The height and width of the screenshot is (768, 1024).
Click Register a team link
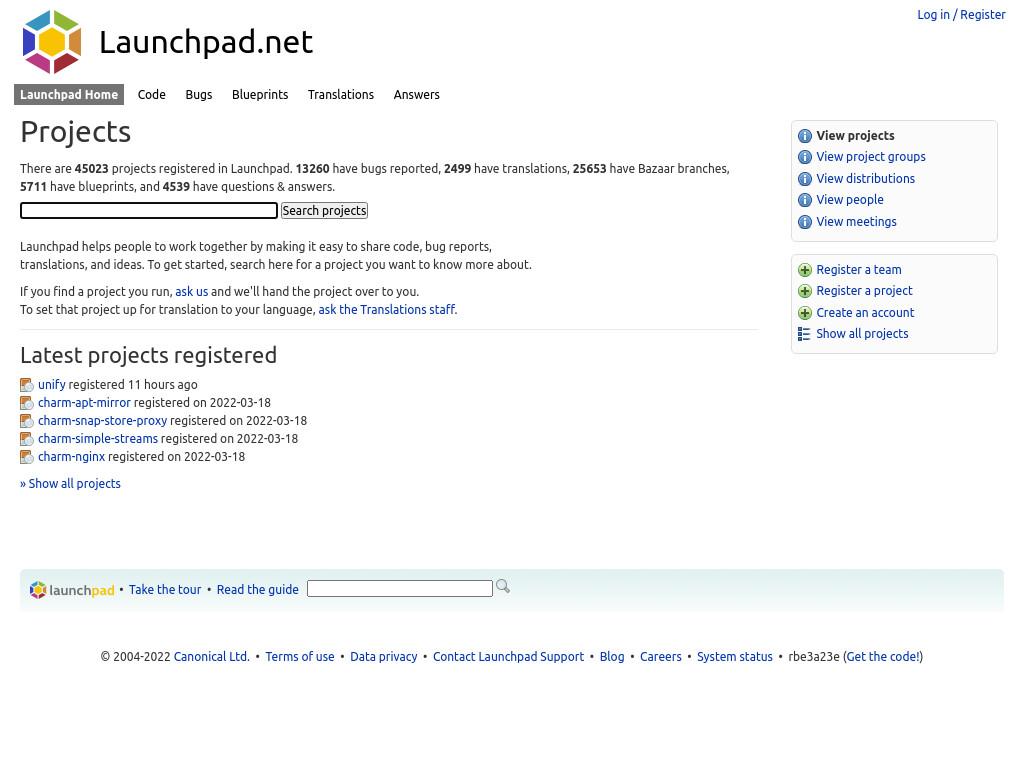click(x=859, y=270)
